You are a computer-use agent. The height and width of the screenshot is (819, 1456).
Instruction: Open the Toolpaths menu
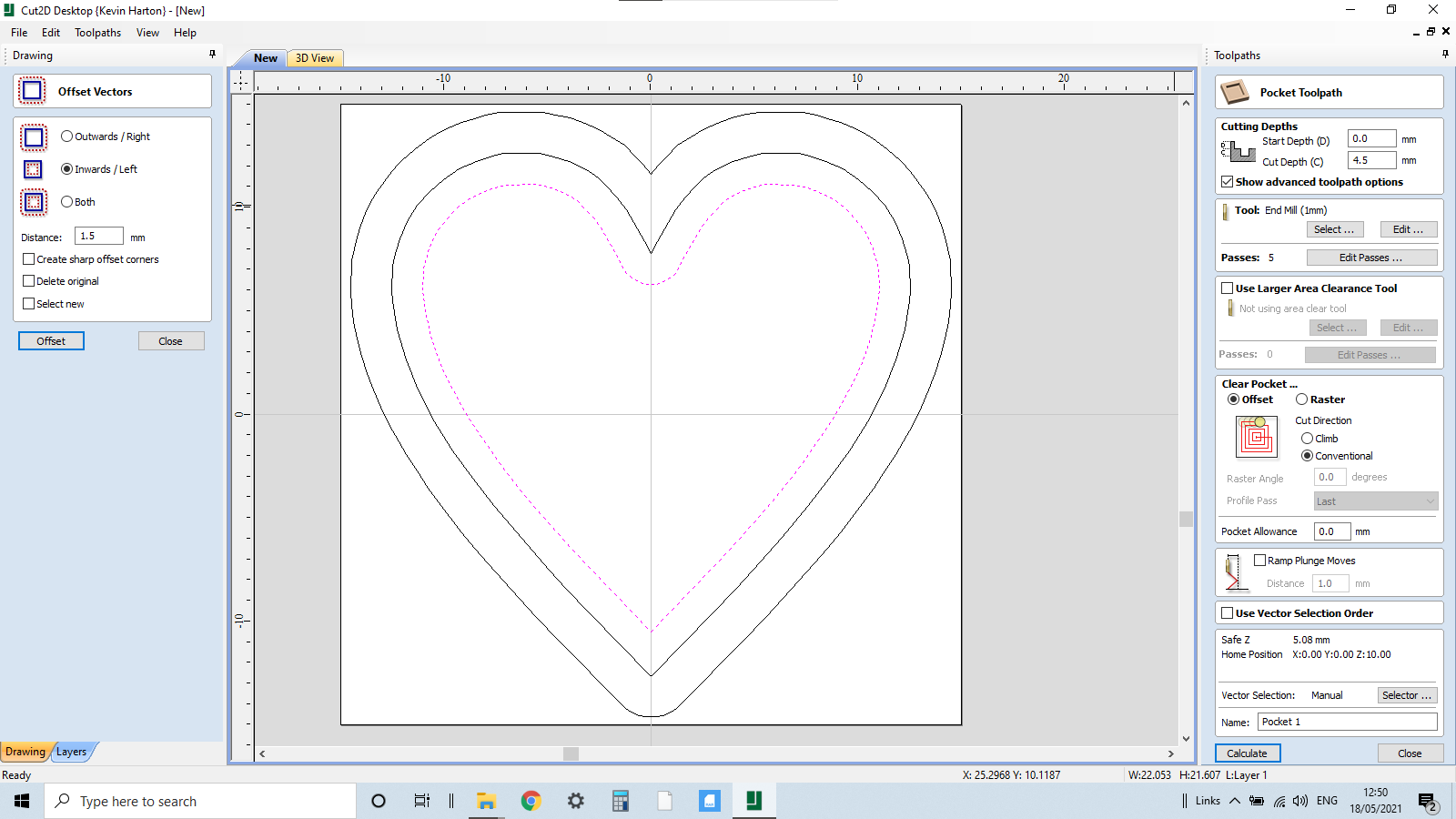tap(97, 33)
